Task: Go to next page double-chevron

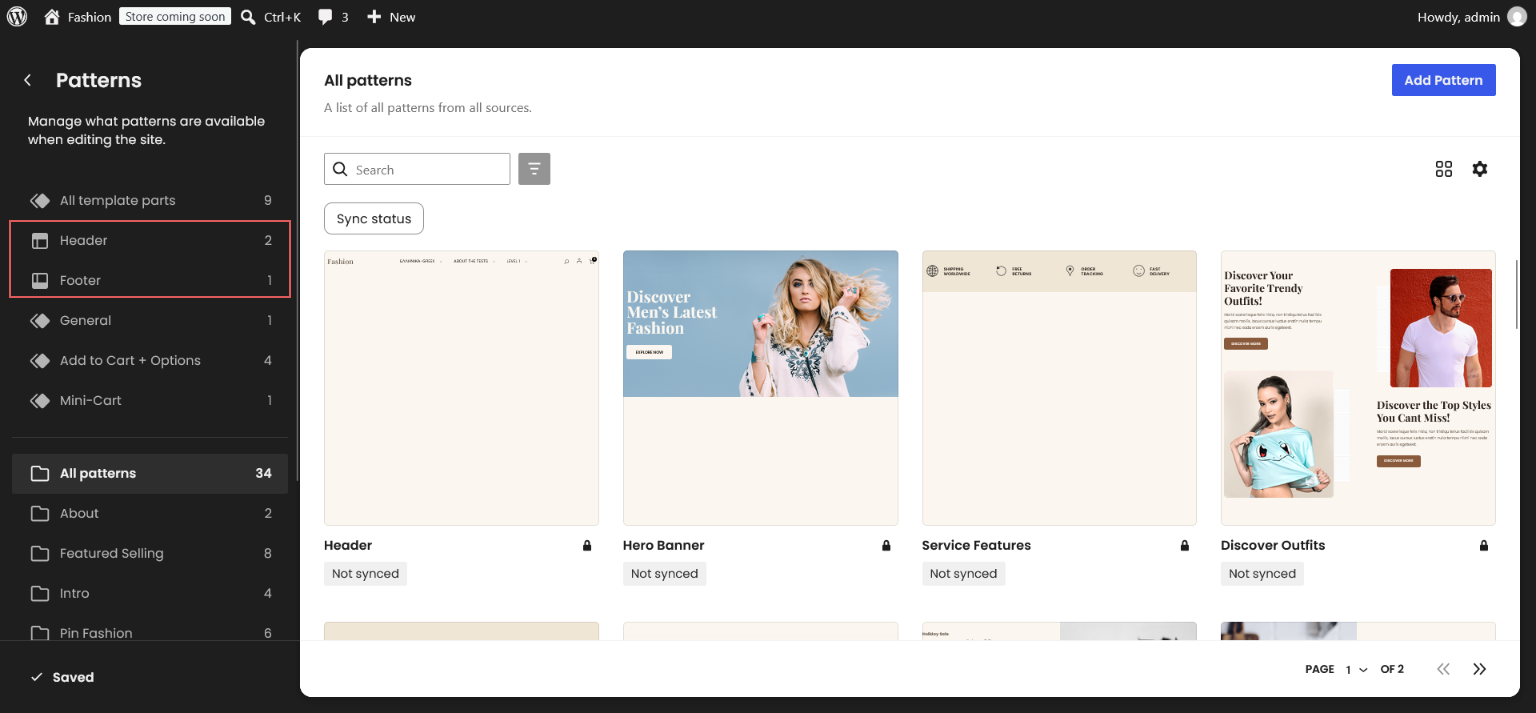Action: (1480, 669)
